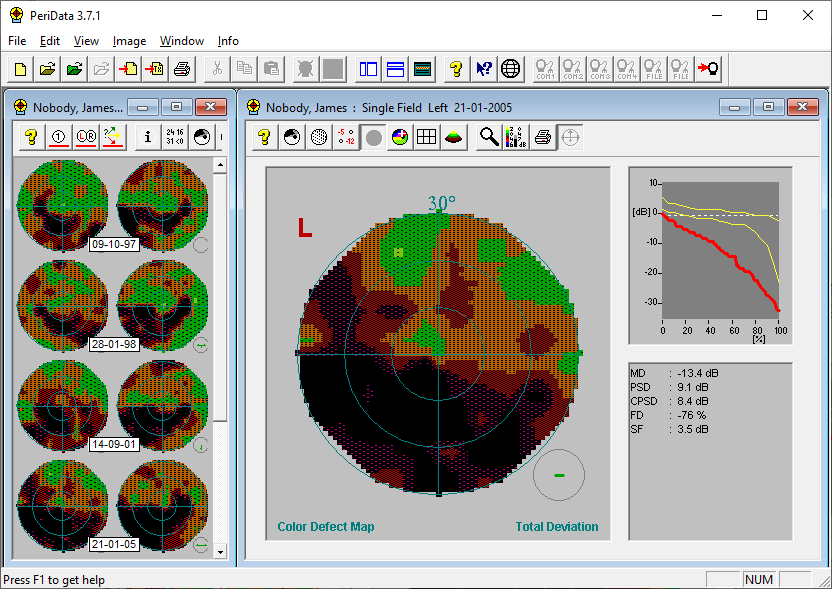Click the dark green screen icon
The image size is (832, 589).
422,69
